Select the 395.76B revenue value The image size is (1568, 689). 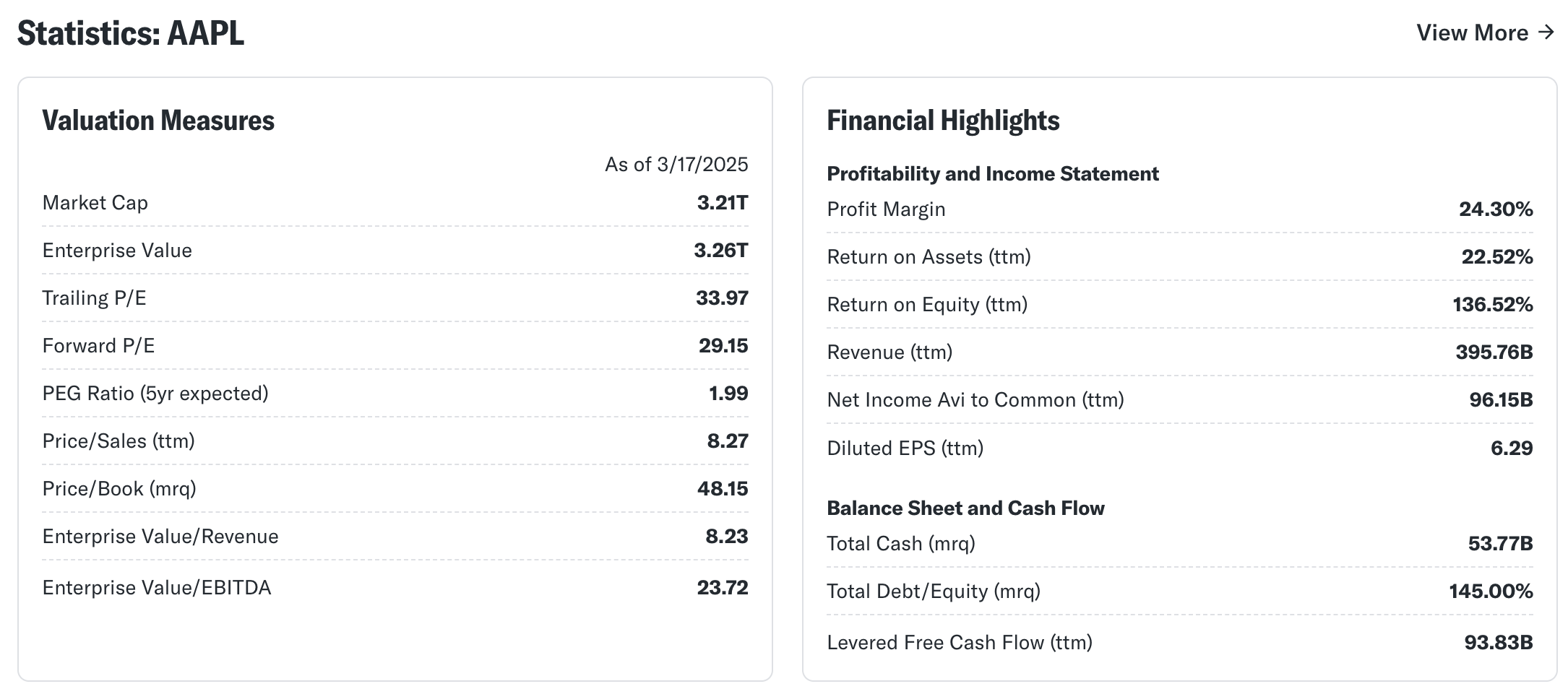point(1494,352)
